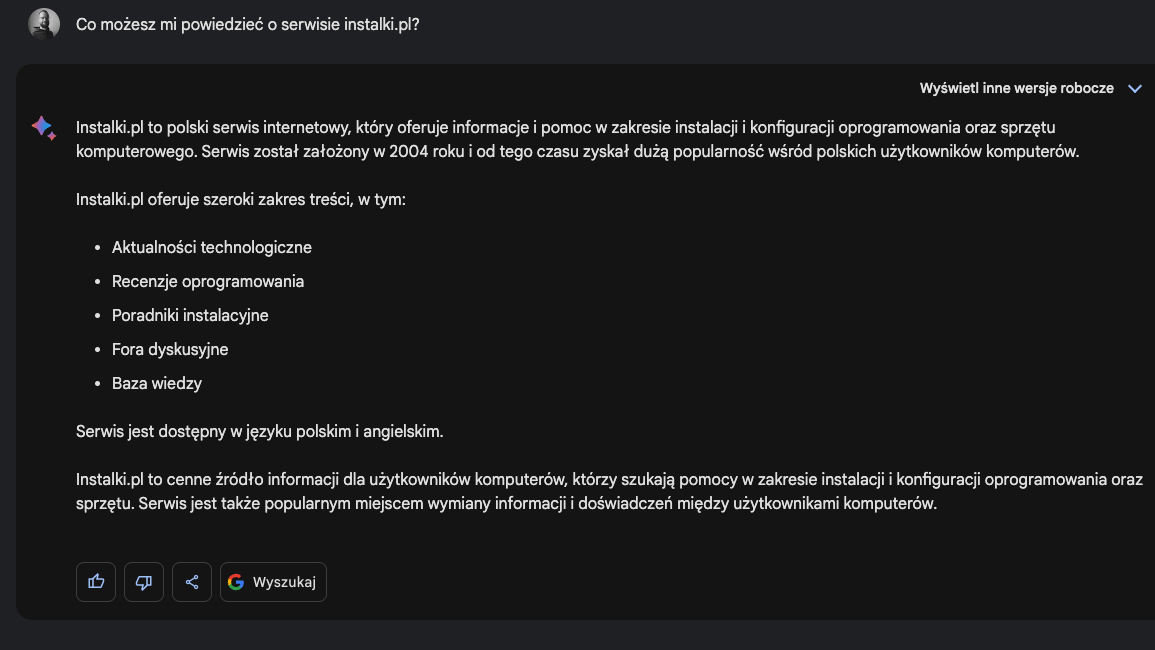Image resolution: width=1155 pixels, height=650 pixels.
Task: Click the sentence about polskim i angielskim
Action: [x=259, y=431]
